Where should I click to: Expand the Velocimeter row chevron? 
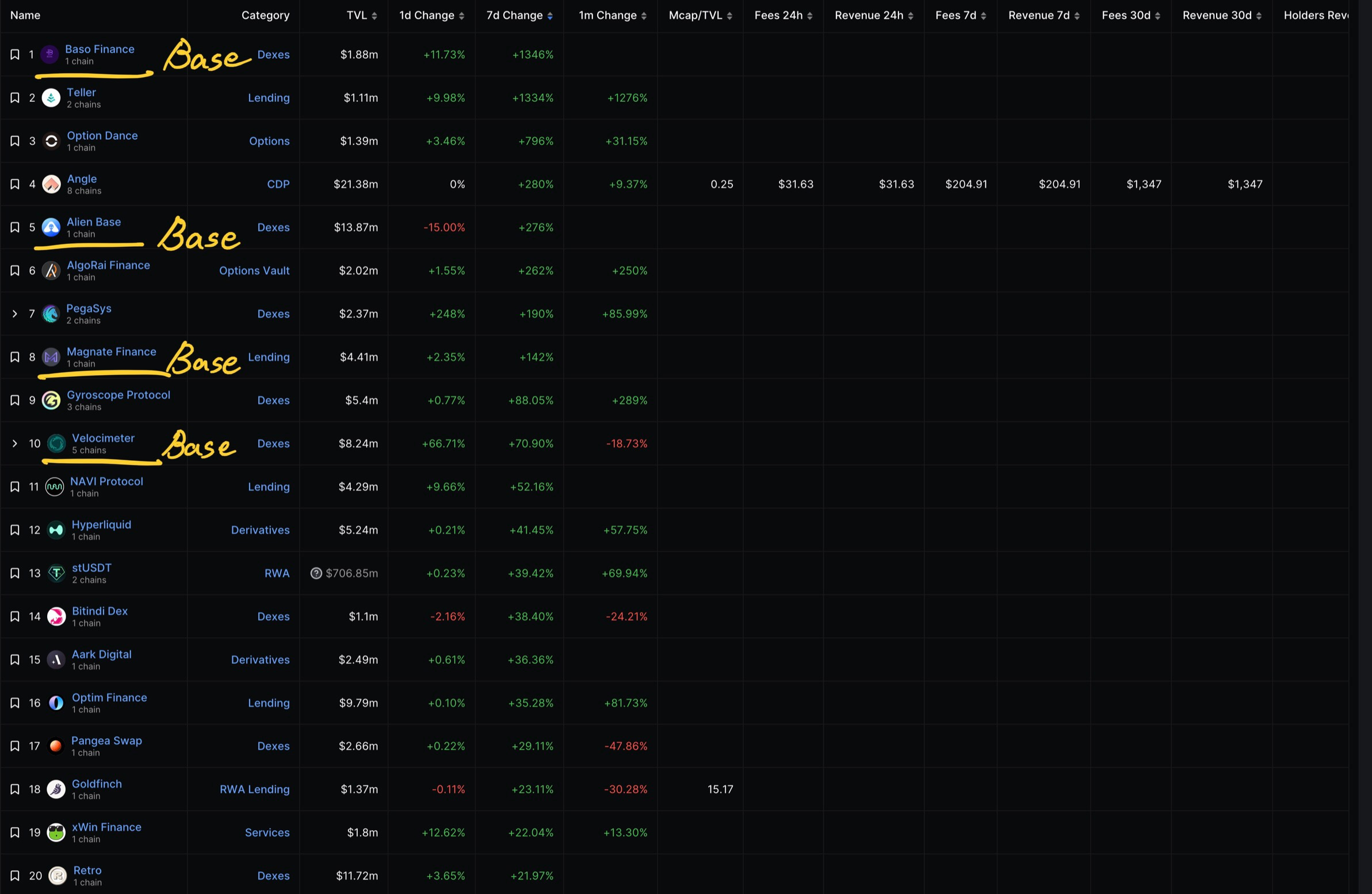click(15, 444)
